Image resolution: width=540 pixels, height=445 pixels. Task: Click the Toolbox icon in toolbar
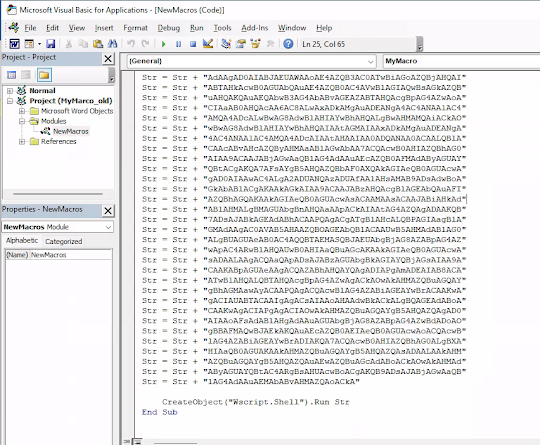[x=270, y=44]
